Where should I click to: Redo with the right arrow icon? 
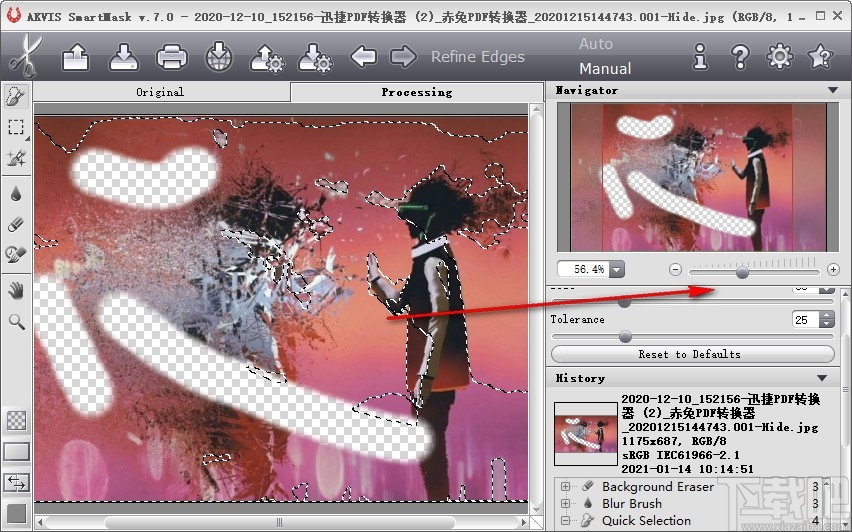pyautogui.click(x=403, y=57)
